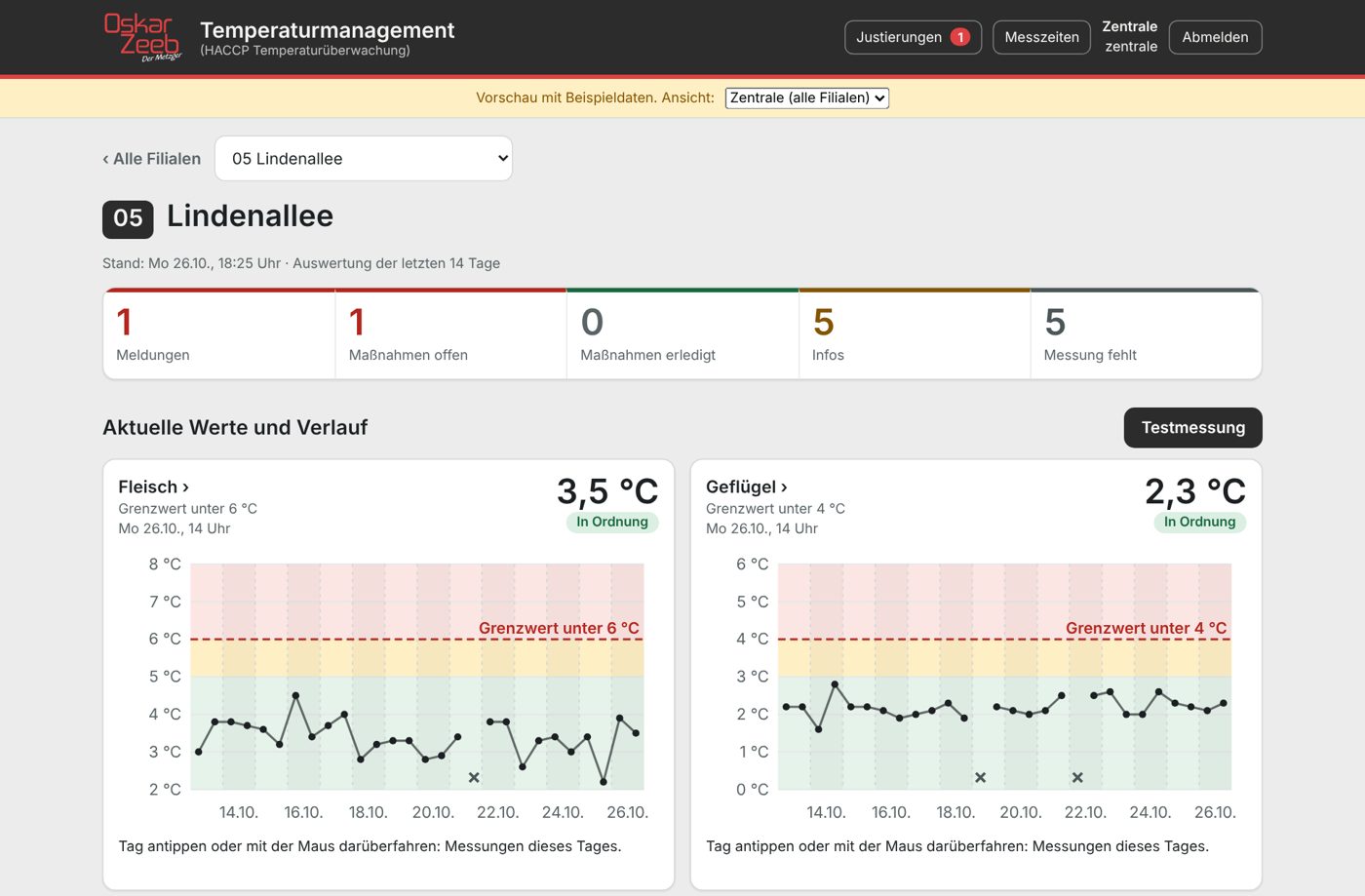Click the missing-measurement X in the Fleisch chart
The width and height of the screenshot is (1365, 896).
click(474, 777)
